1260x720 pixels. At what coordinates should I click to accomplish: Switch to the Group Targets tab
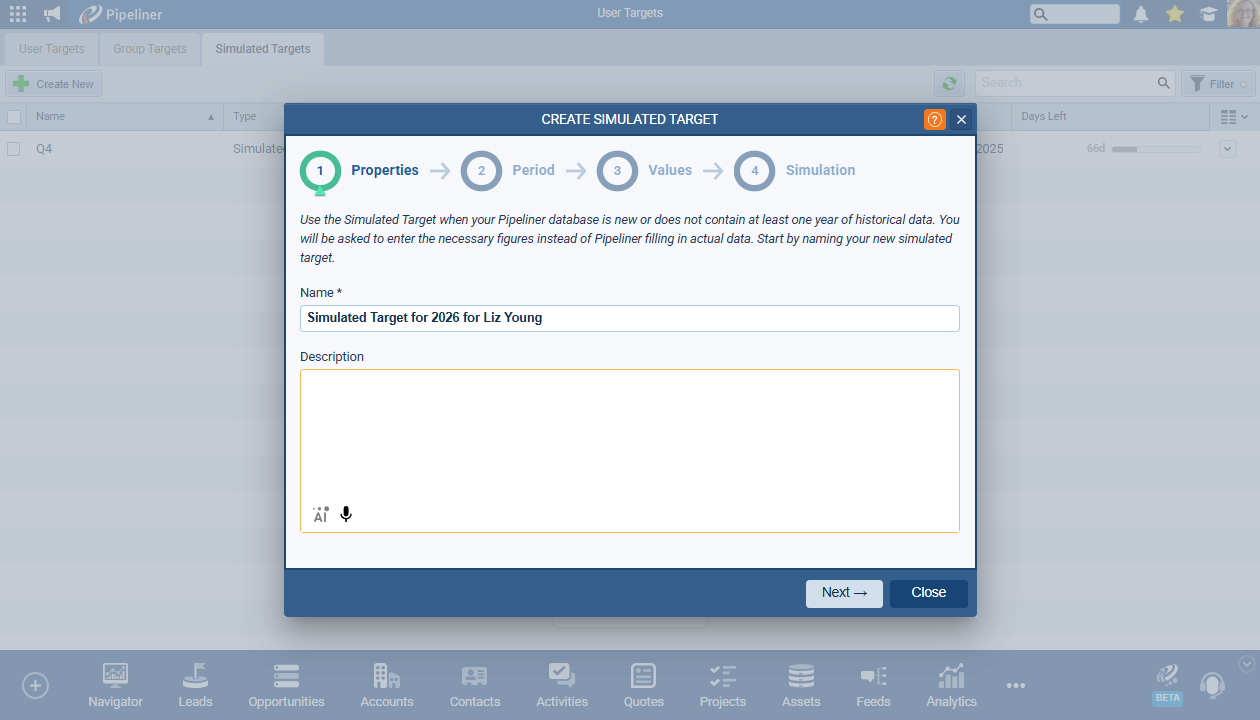[x=150, y=49]
